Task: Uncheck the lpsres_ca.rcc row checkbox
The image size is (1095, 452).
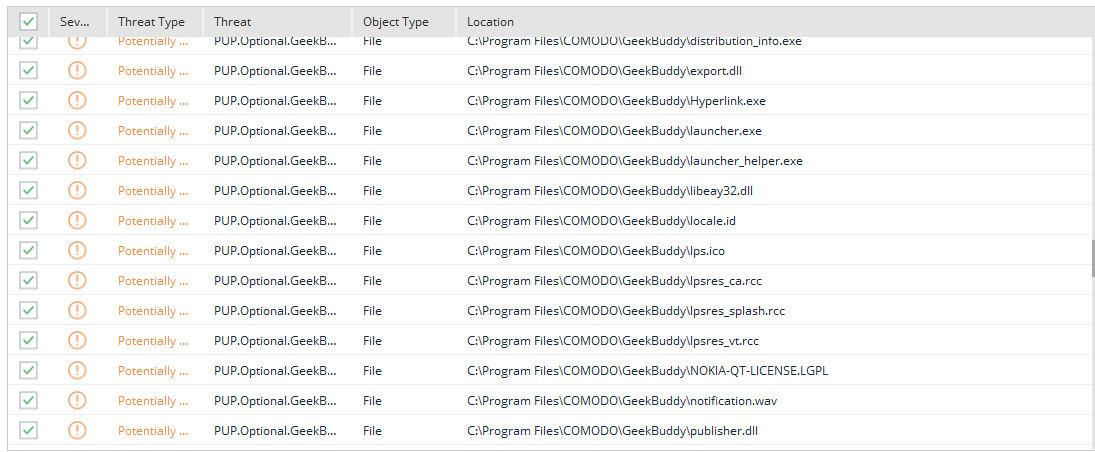Action: tap(29, 281)
